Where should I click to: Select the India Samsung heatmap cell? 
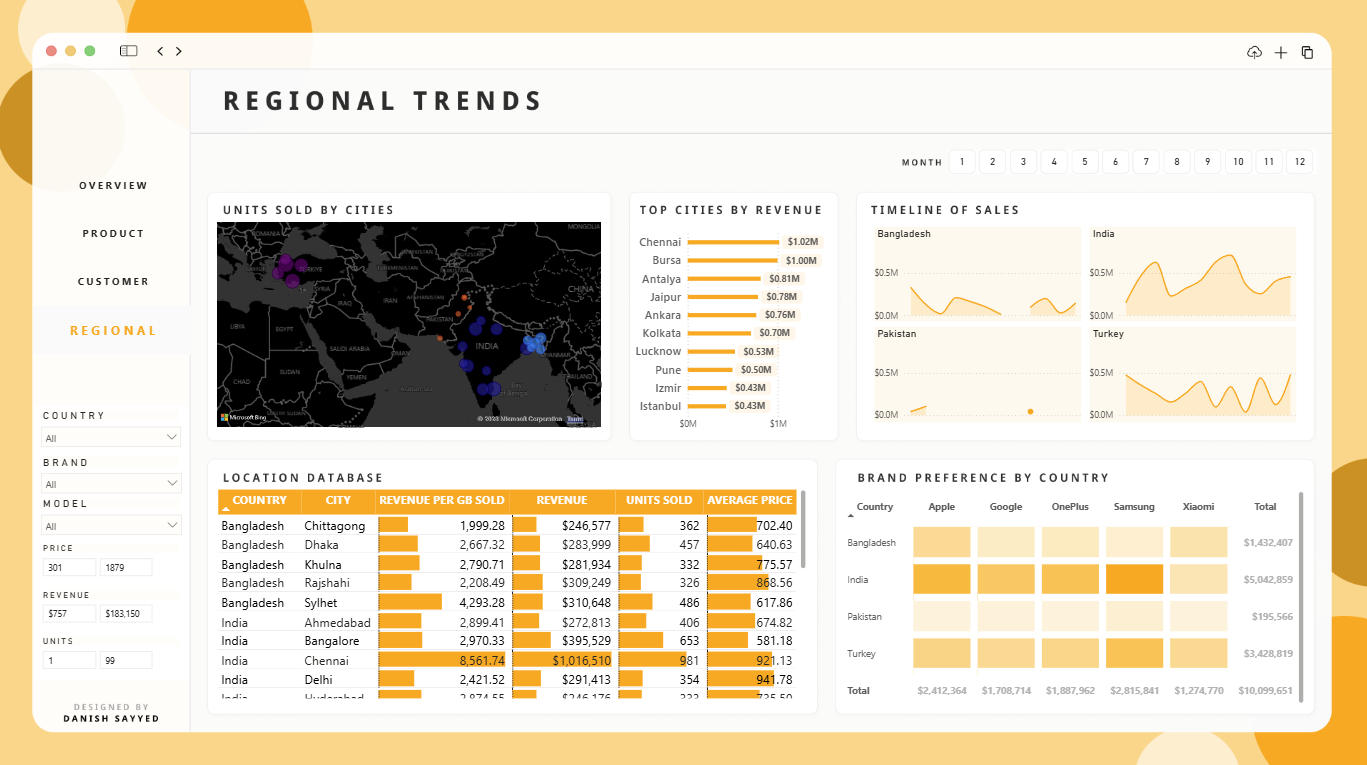[1134, 580]
